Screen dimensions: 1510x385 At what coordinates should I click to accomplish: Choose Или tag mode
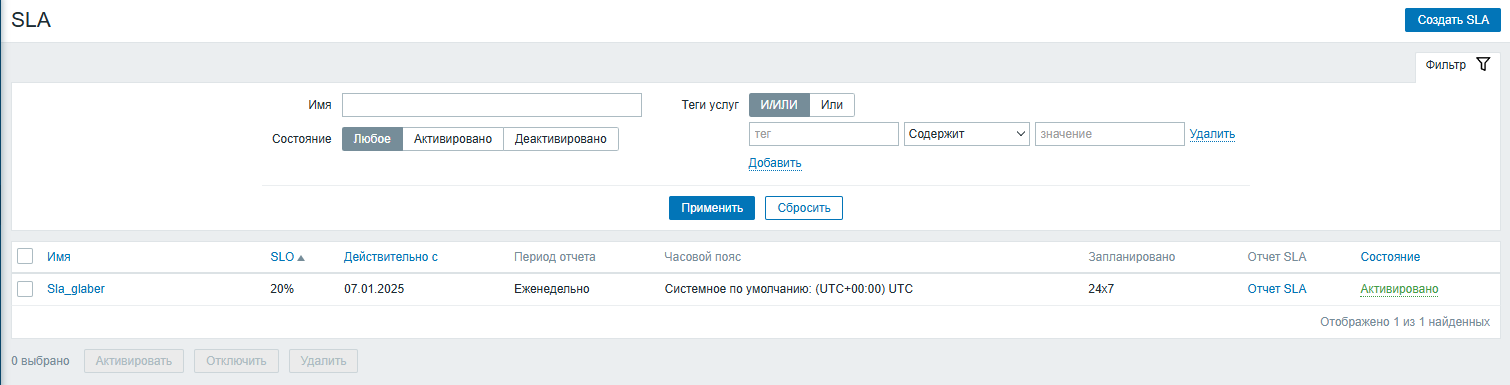[x=832, y=105]
